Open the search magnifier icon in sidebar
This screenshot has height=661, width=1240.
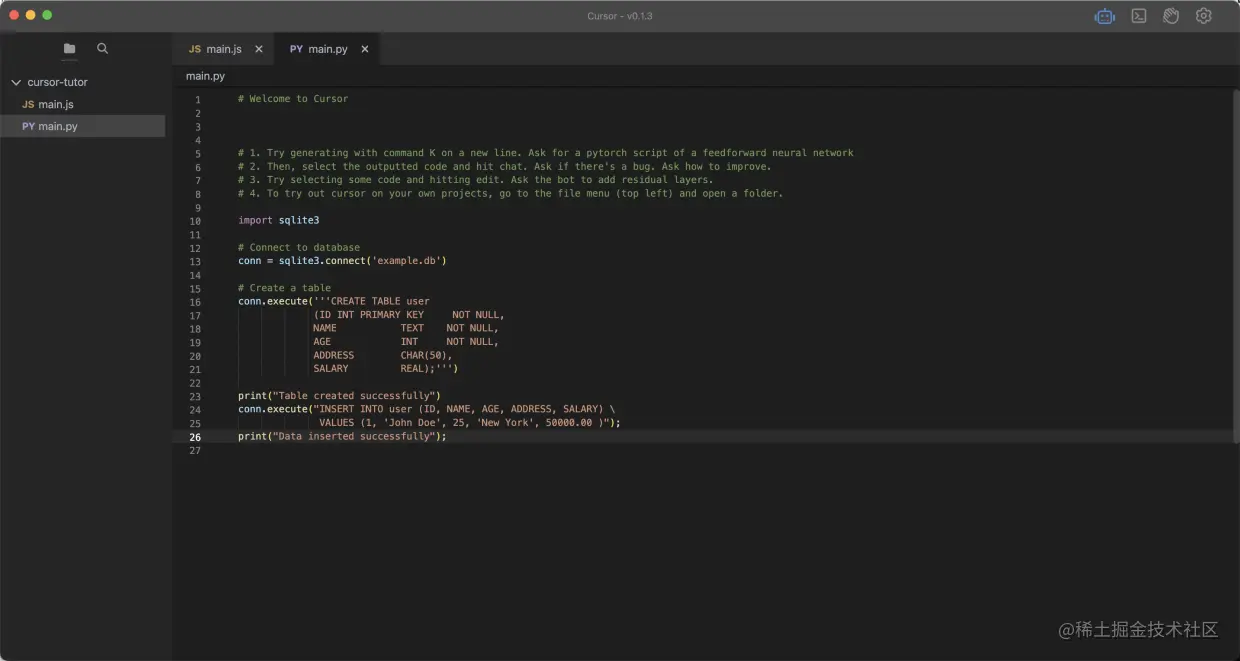pyautogui.click(x=102, y=48)
